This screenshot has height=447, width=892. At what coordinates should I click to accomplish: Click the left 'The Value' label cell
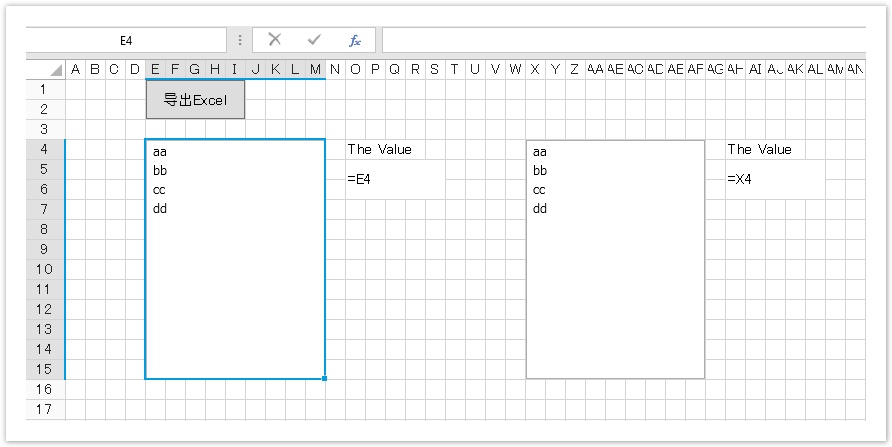tap(380, 149)
